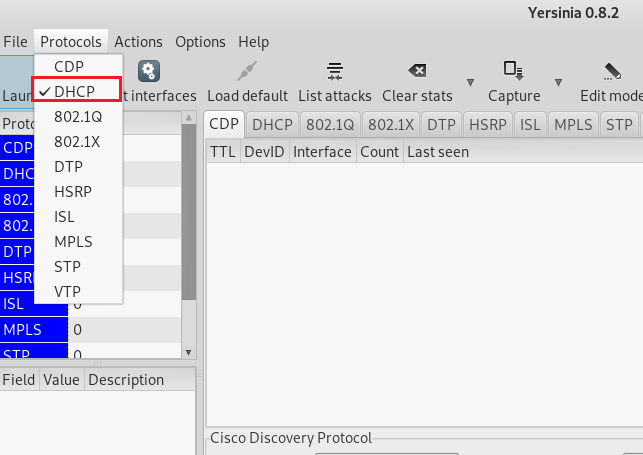
Task: Select the DTP row in protocol list
Action: [90, 252]
